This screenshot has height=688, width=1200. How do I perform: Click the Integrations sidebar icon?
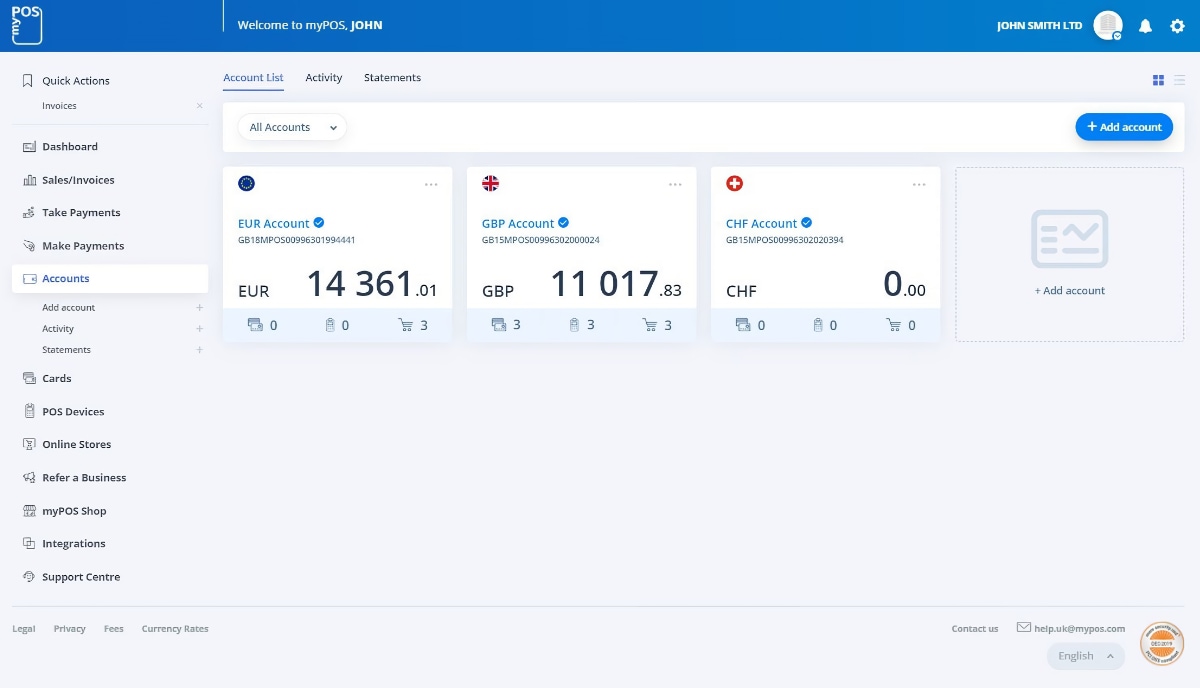pos(29,544)
